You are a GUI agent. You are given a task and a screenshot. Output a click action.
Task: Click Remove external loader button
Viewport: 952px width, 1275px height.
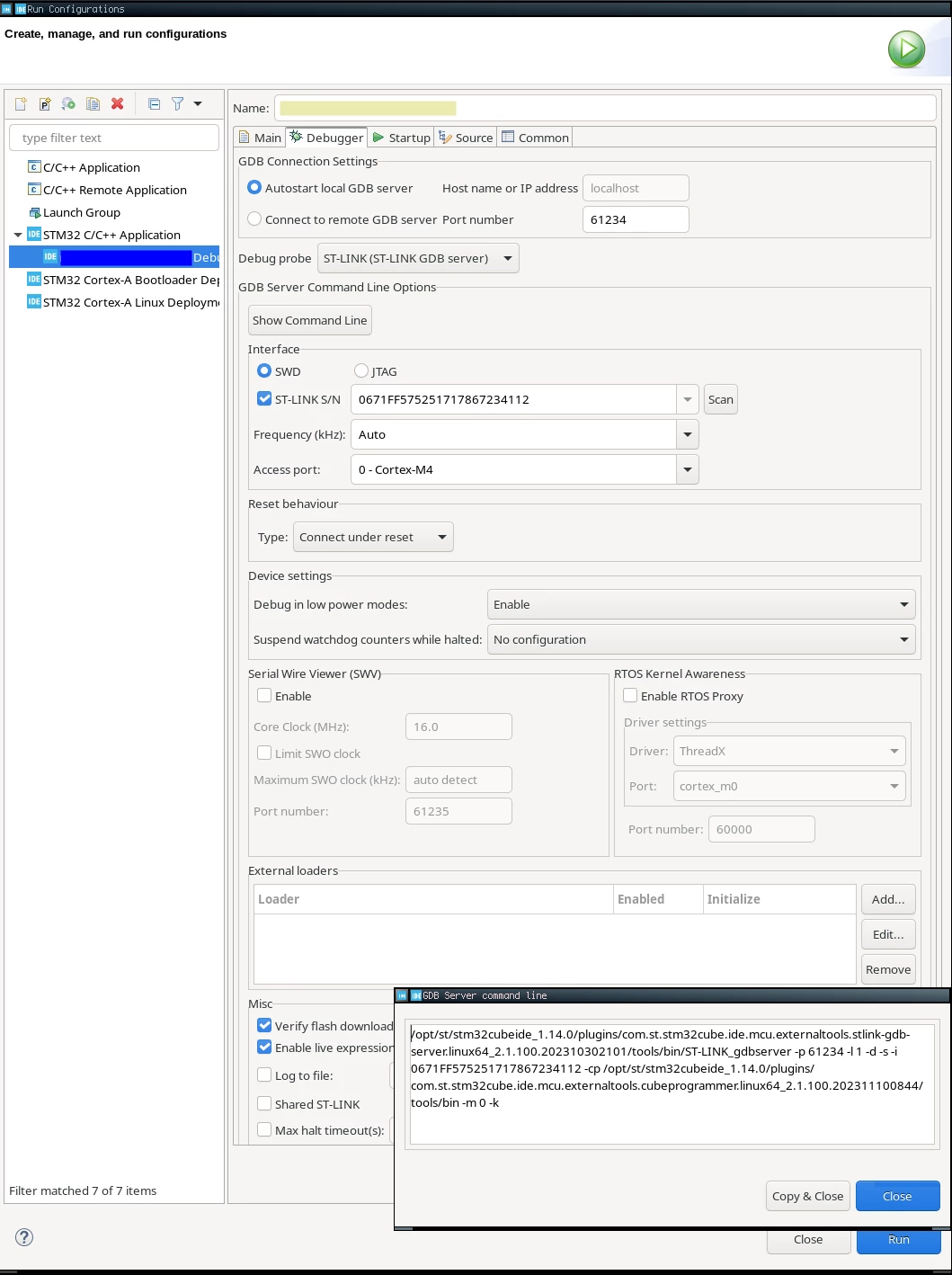[x=888, y=969]
